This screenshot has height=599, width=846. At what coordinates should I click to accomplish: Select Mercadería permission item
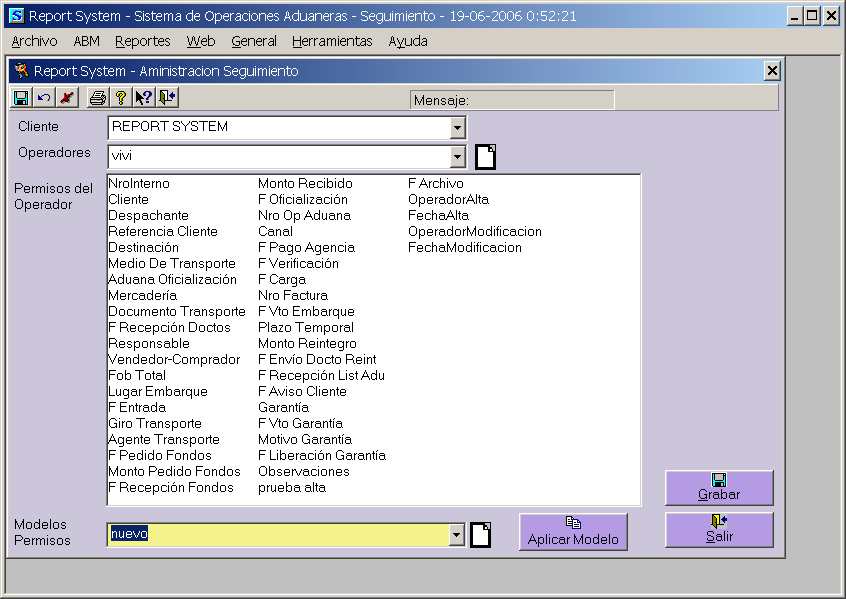point(142,296)
